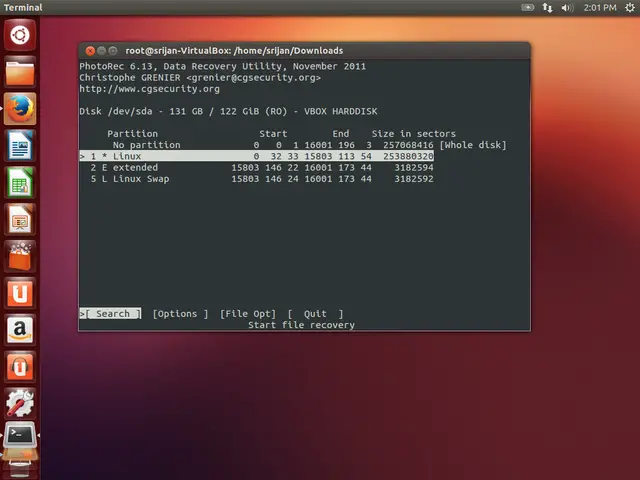Click the grenier@cgsecurity.org email text
Image resolution: width=640 pixels, height=480 pixels.
253,78
